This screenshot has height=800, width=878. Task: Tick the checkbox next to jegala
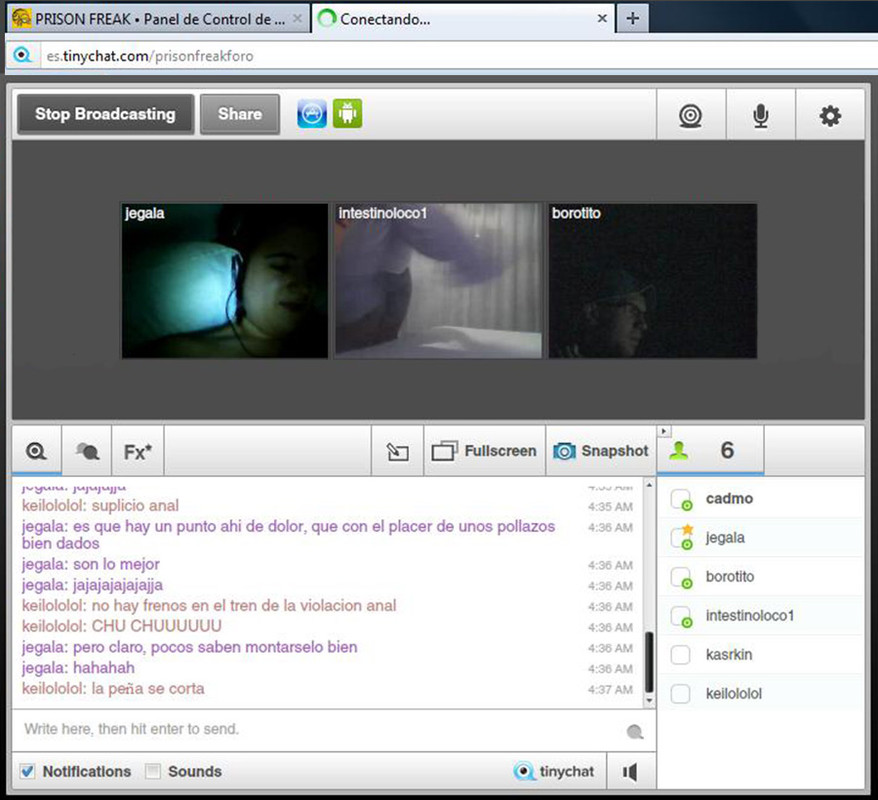680,538
